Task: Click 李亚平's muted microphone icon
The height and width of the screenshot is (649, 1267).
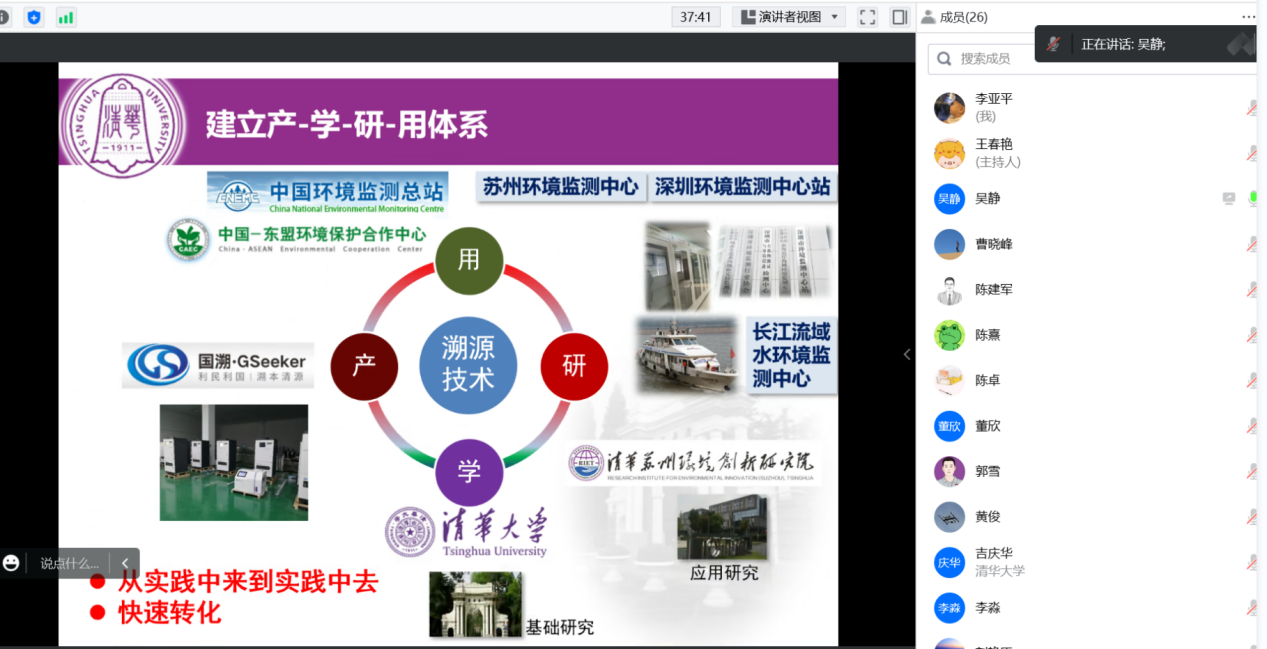Action: click(x=1253, y=108)
